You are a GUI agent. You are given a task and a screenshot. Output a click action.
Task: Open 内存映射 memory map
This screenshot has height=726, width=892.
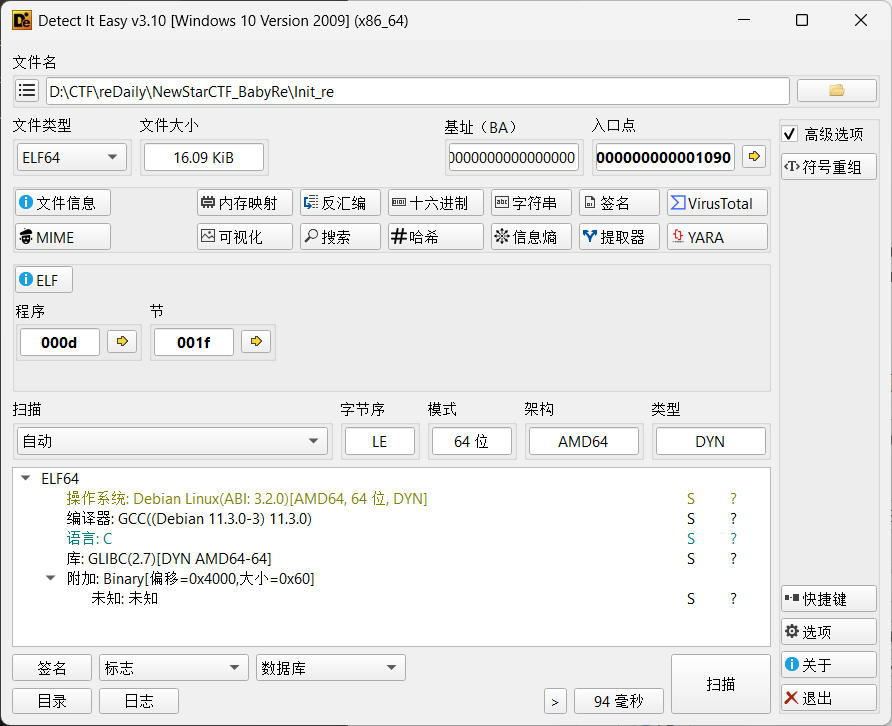click(245, 203)
